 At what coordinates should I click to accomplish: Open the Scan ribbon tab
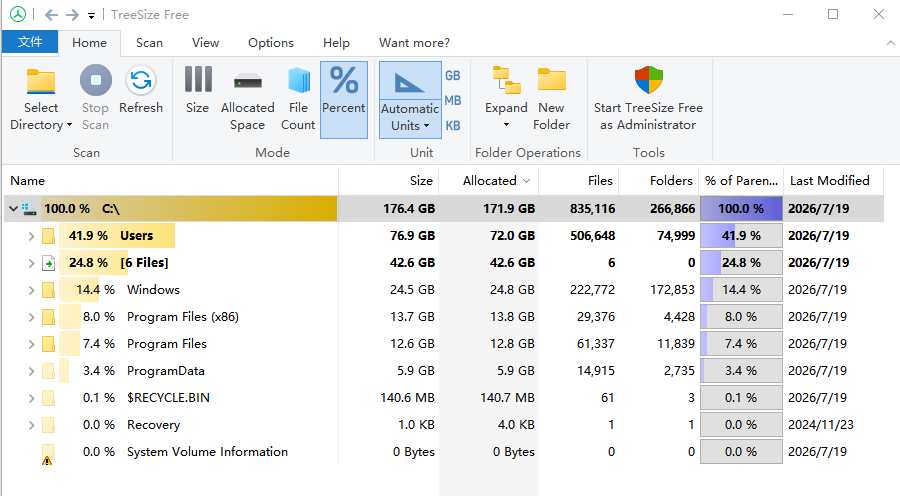pyautogui.click(x=149, y=43)
